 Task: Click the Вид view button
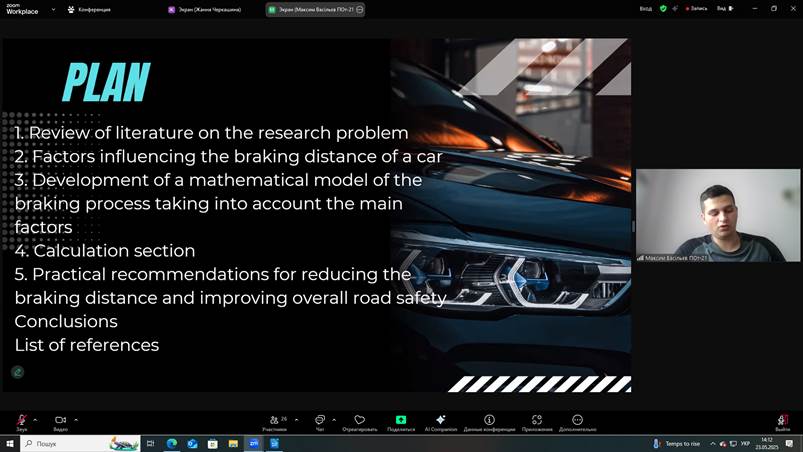(x=723, y=8)
